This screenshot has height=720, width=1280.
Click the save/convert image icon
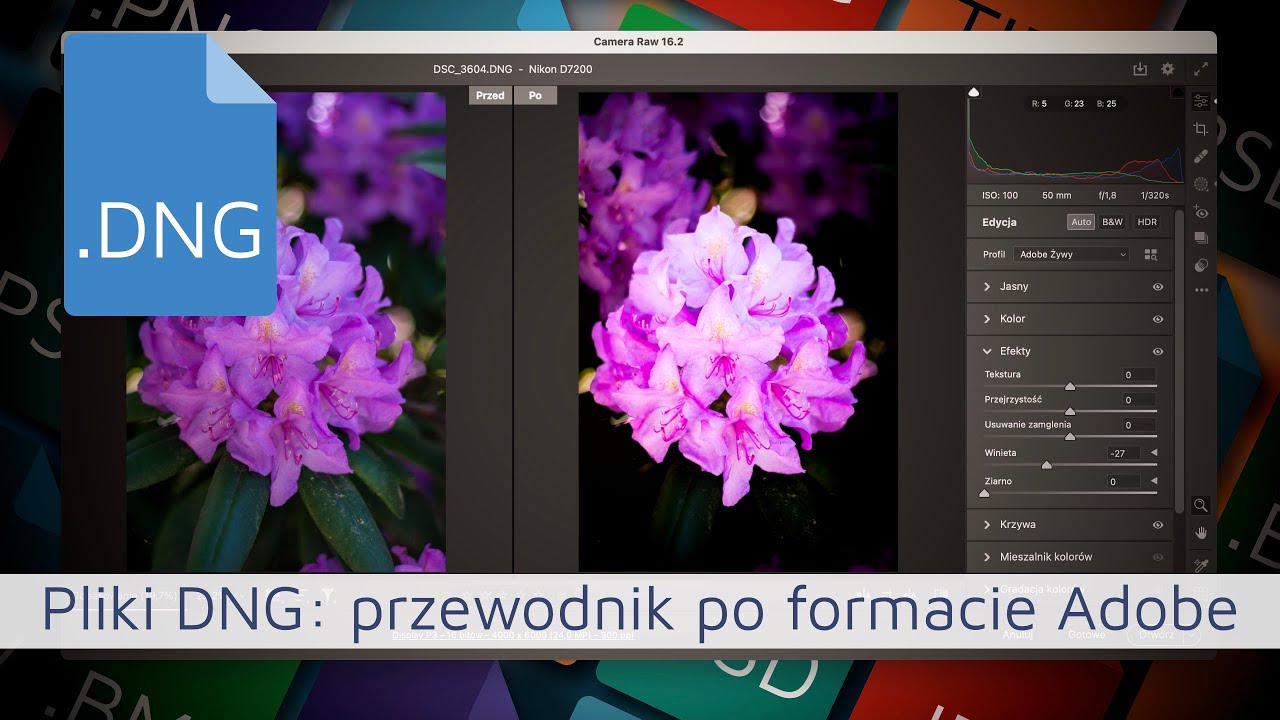1140,69
